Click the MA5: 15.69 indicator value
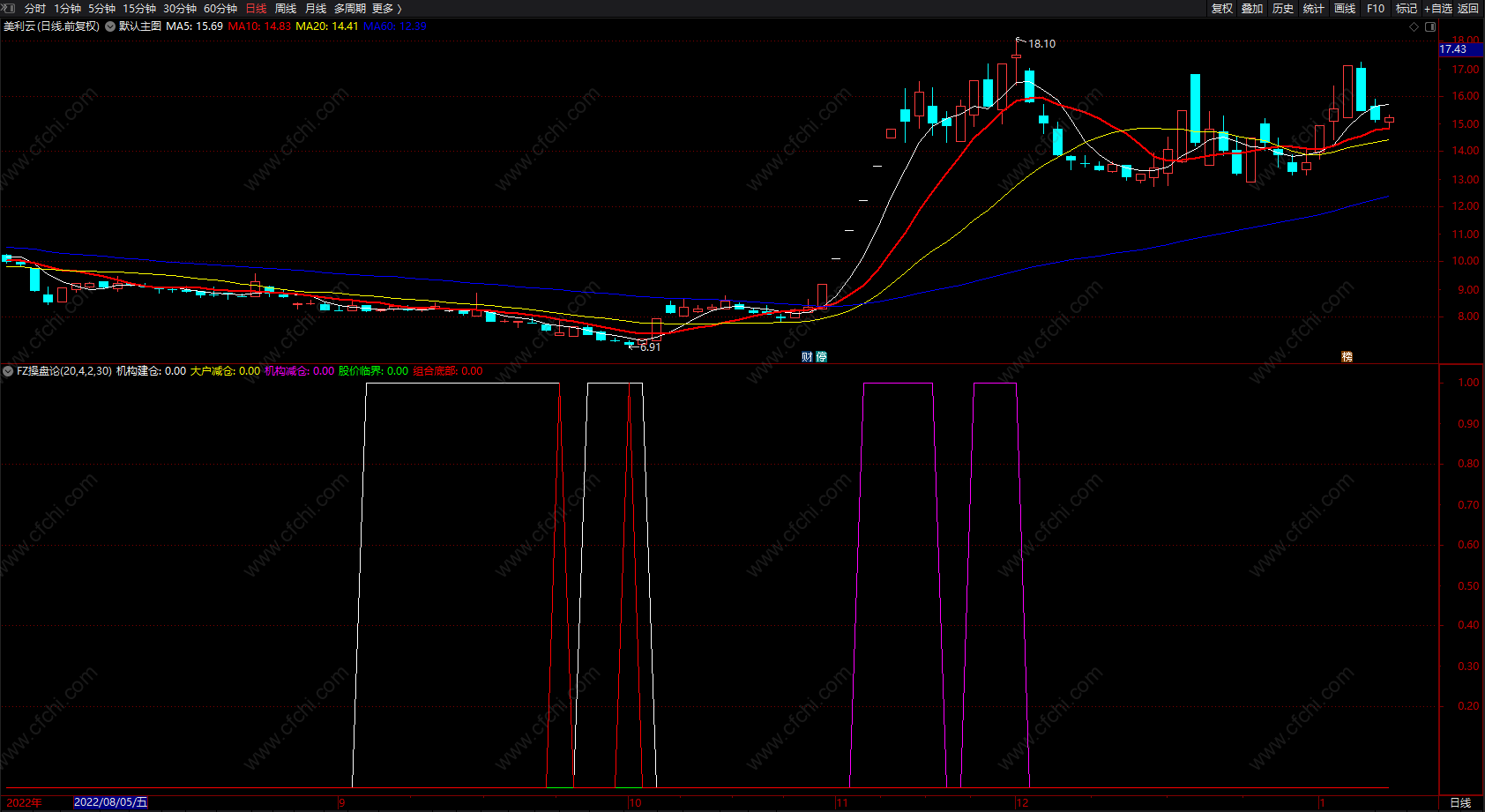The height and width of the screenshot is (812, 1485). (x=195, y=26)
